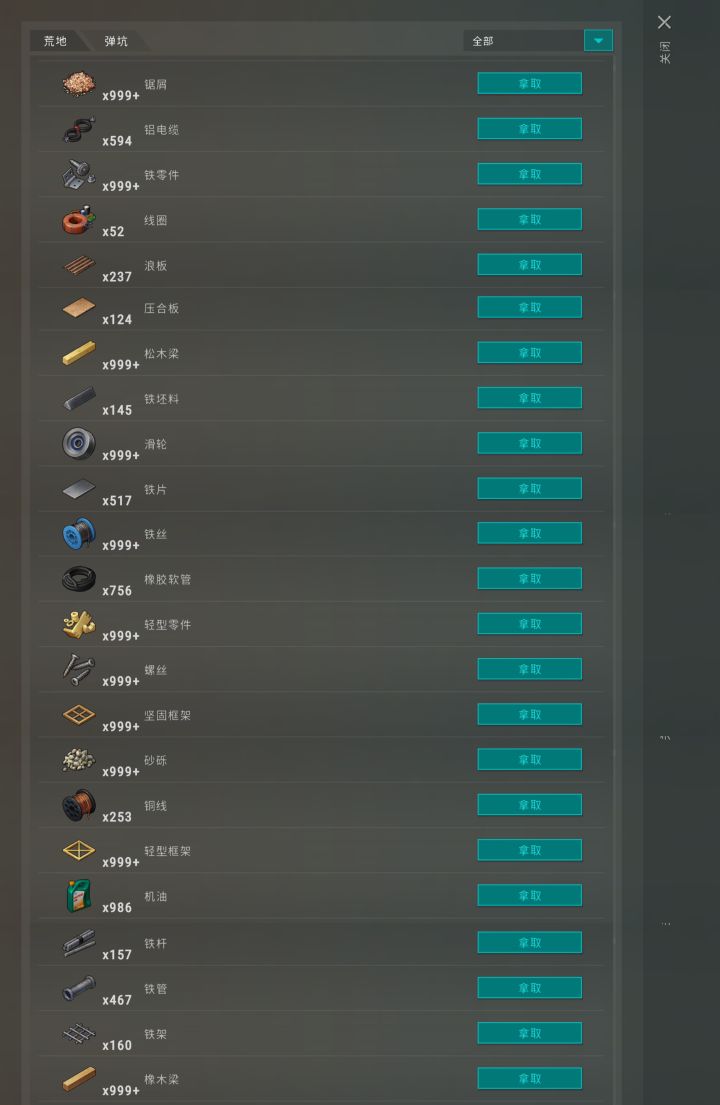Select the aluminum cable (铝电缆) icon
This screenshot has width=720, height=1105.
click(x=78, y=129)
